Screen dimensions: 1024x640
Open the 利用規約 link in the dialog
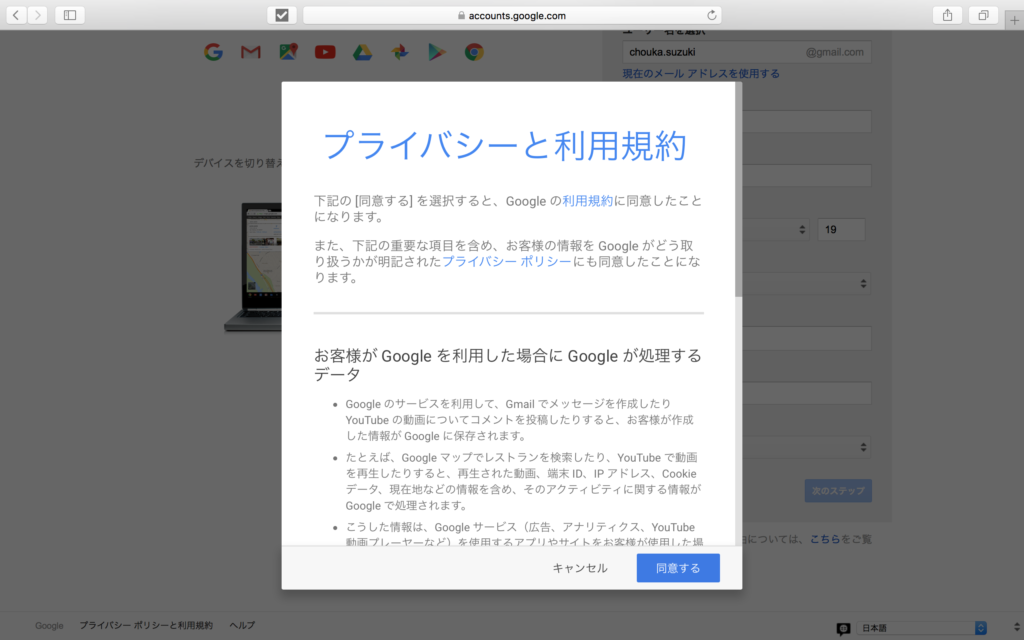588,201
